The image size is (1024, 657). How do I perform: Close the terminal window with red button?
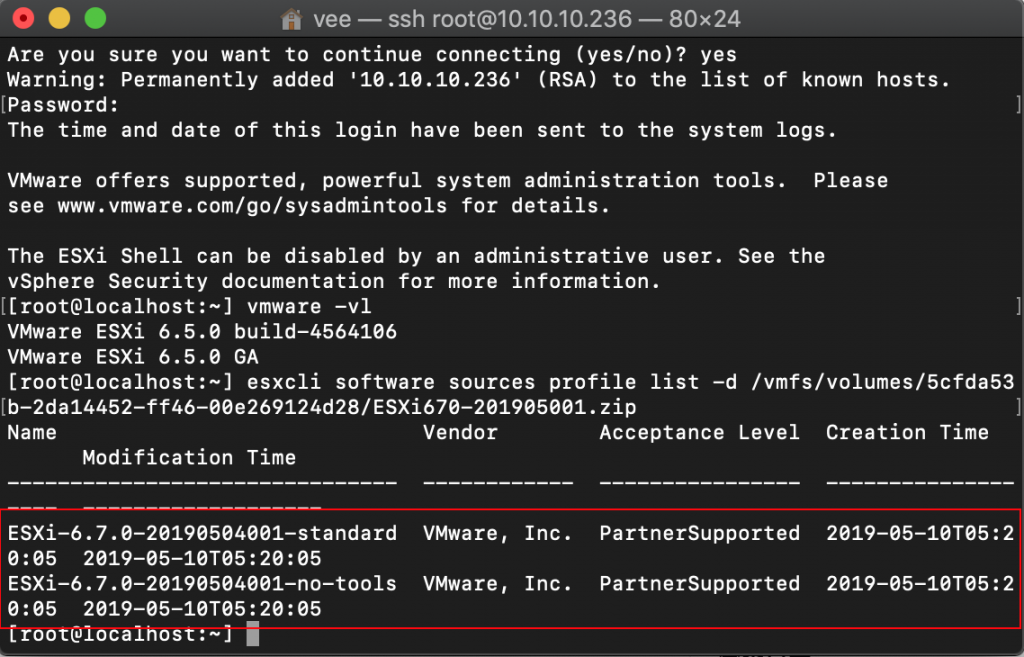(x=24, y=19)
